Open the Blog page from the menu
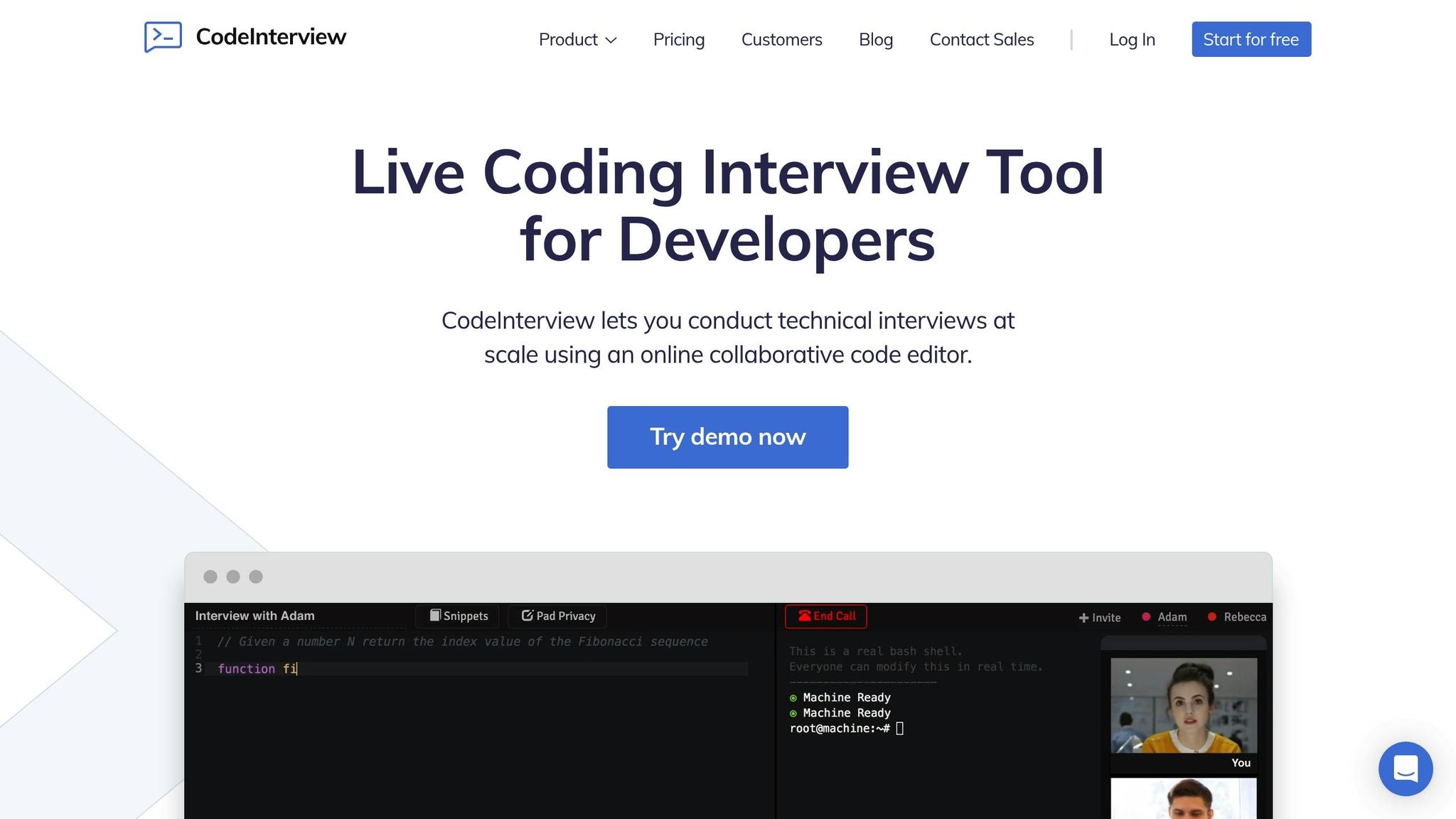 click(x=875, y=40)
